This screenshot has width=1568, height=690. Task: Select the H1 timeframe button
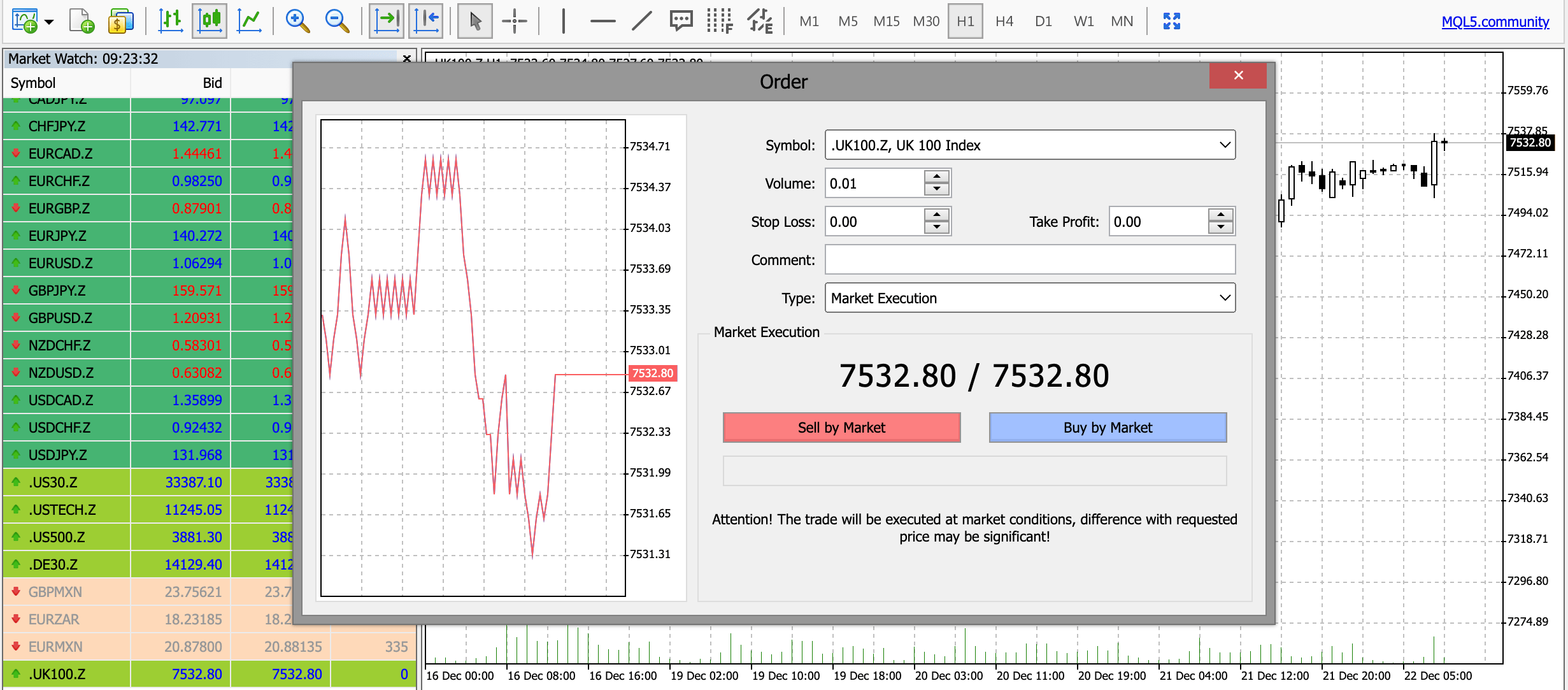966,22
